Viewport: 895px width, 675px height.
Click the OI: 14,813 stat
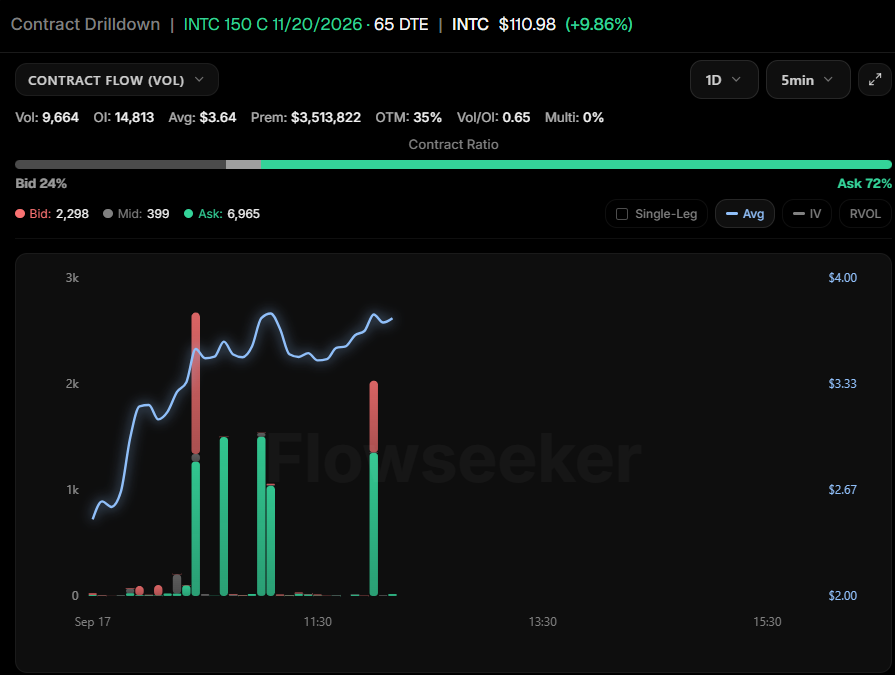pos(124,118)
